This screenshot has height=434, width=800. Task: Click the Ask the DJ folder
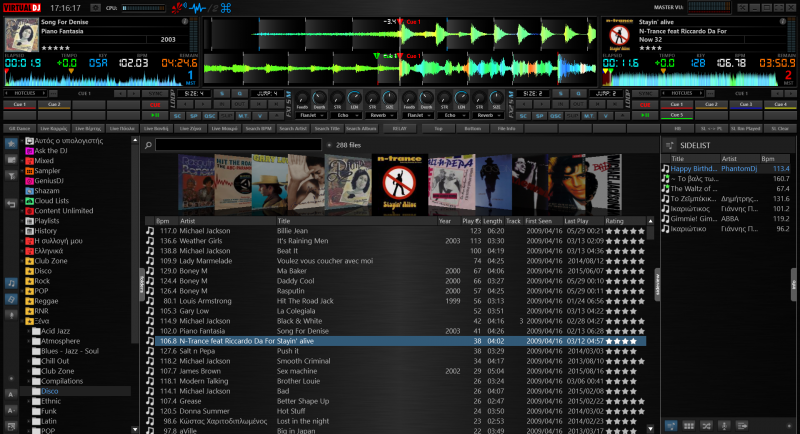(x=46, y=150)
